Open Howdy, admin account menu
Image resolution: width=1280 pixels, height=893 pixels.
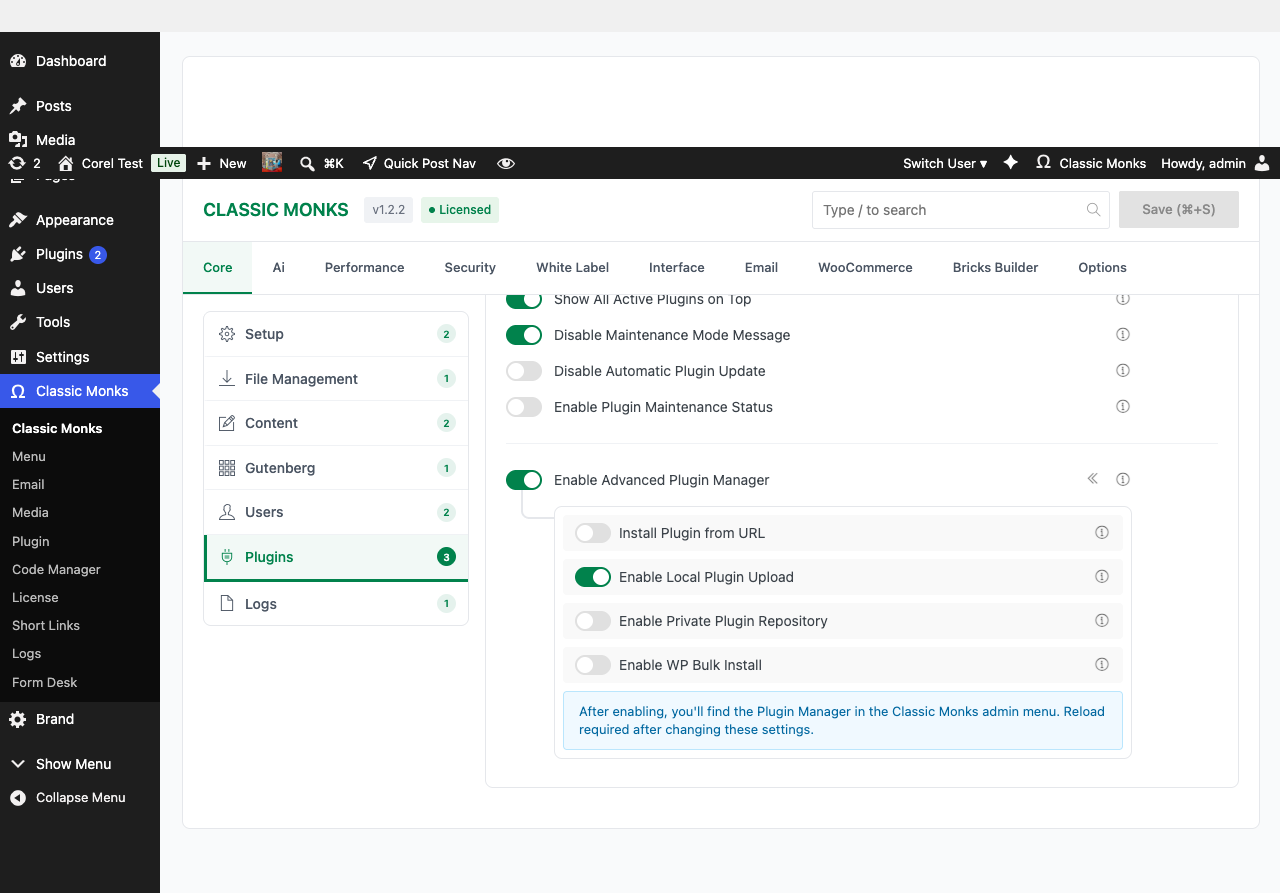pyautogui.click(x=1215, y=163)
